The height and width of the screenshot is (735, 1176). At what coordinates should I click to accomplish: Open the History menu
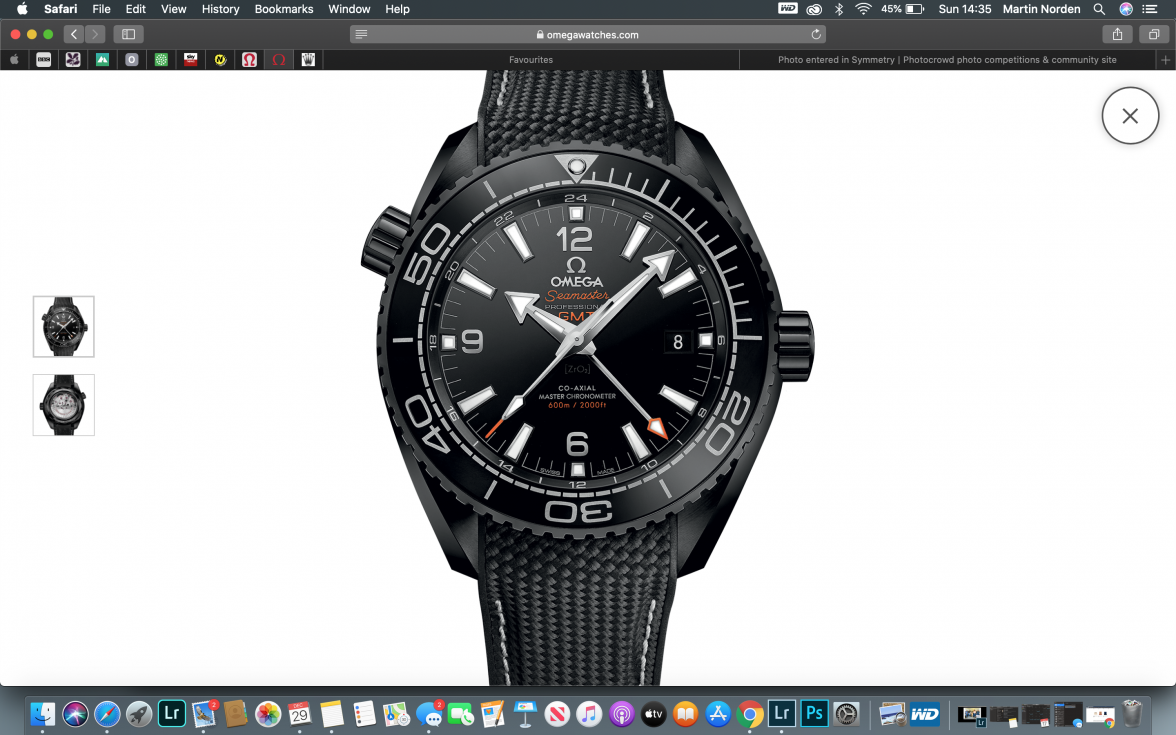click(220, 9)
